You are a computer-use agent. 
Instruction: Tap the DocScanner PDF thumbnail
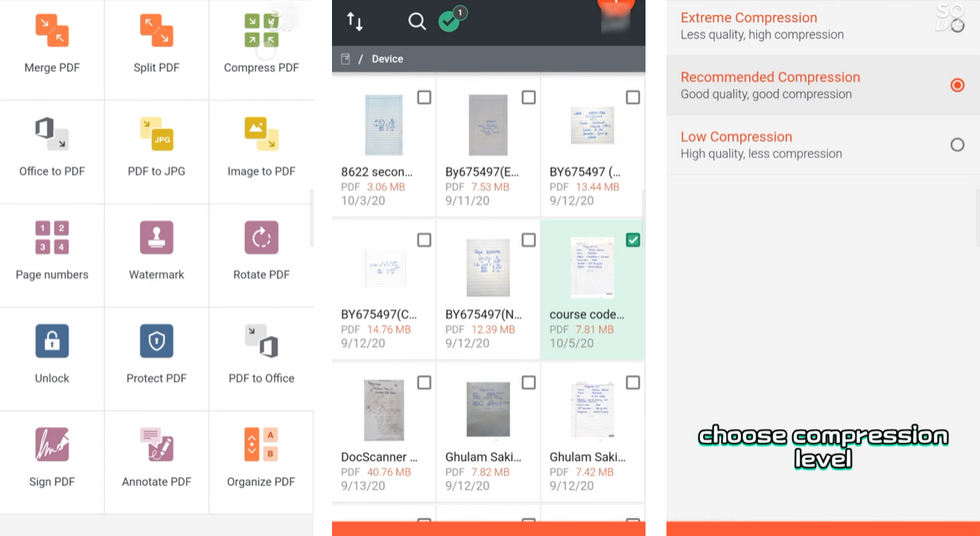(x=384, y=410)
